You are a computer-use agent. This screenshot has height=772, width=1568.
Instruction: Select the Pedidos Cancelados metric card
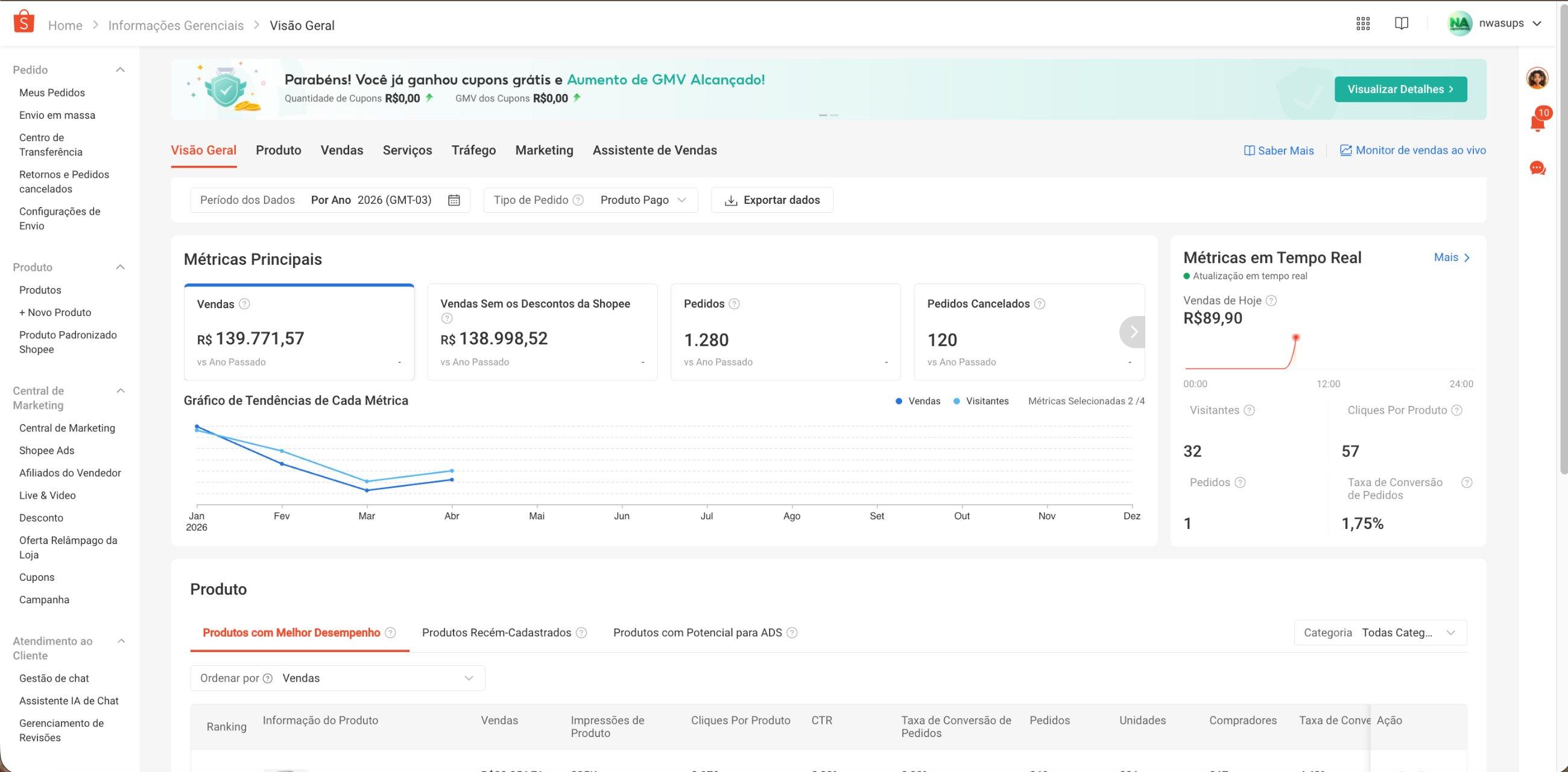pyautogui.click(x=1029, y=332)
